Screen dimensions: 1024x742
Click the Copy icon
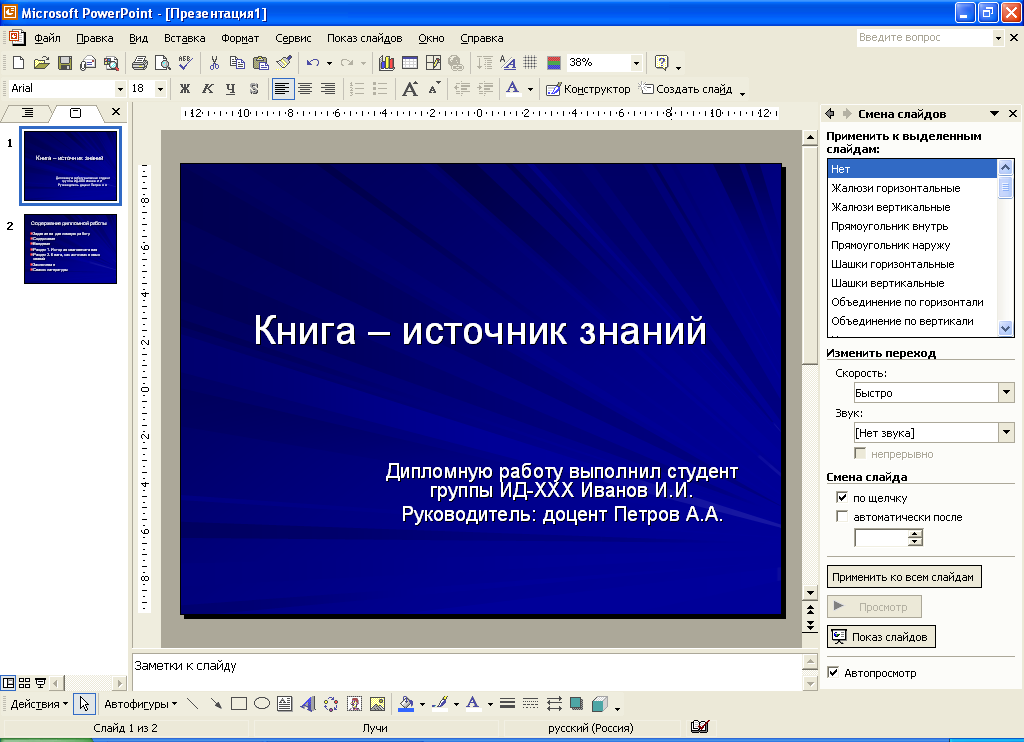237,63
